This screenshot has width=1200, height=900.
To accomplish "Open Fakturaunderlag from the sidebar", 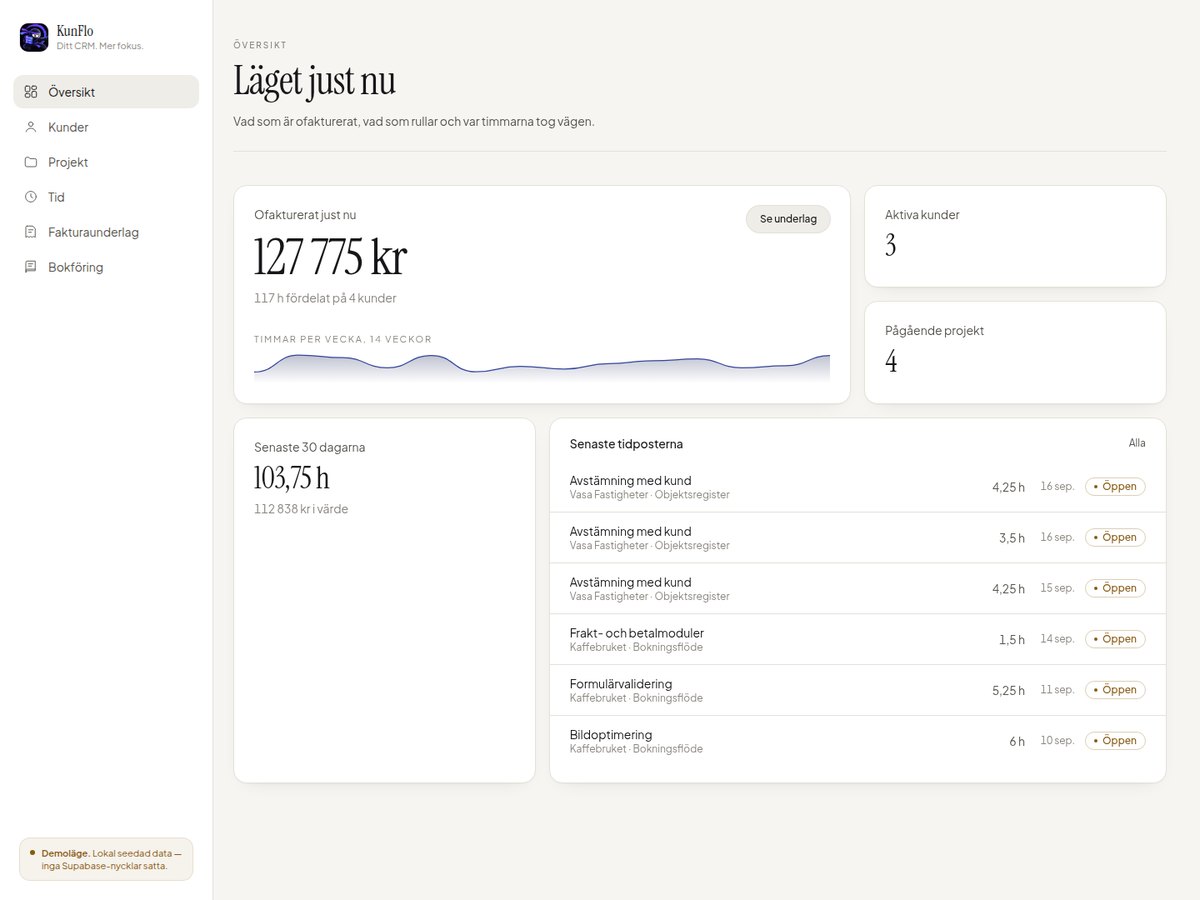I will [106, 232].
